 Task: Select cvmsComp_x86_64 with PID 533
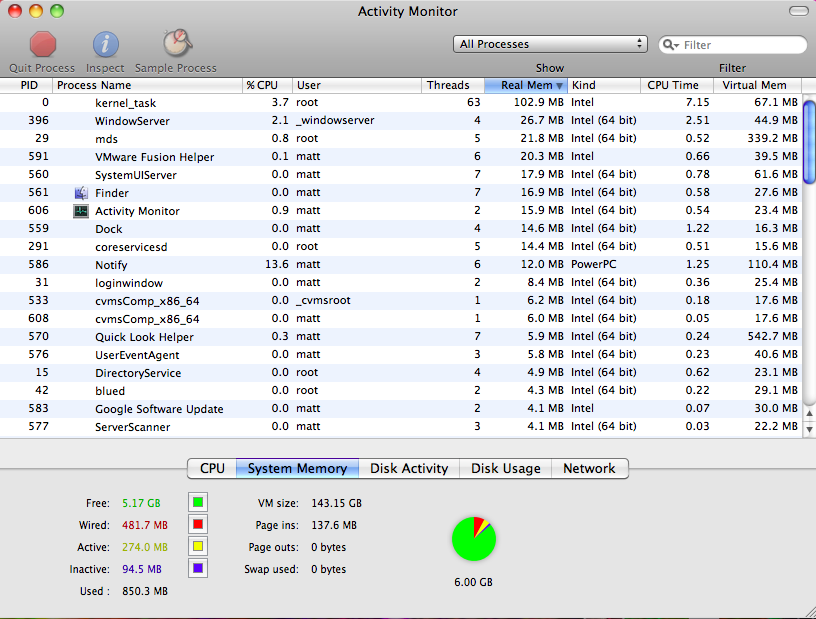[401, 300]
